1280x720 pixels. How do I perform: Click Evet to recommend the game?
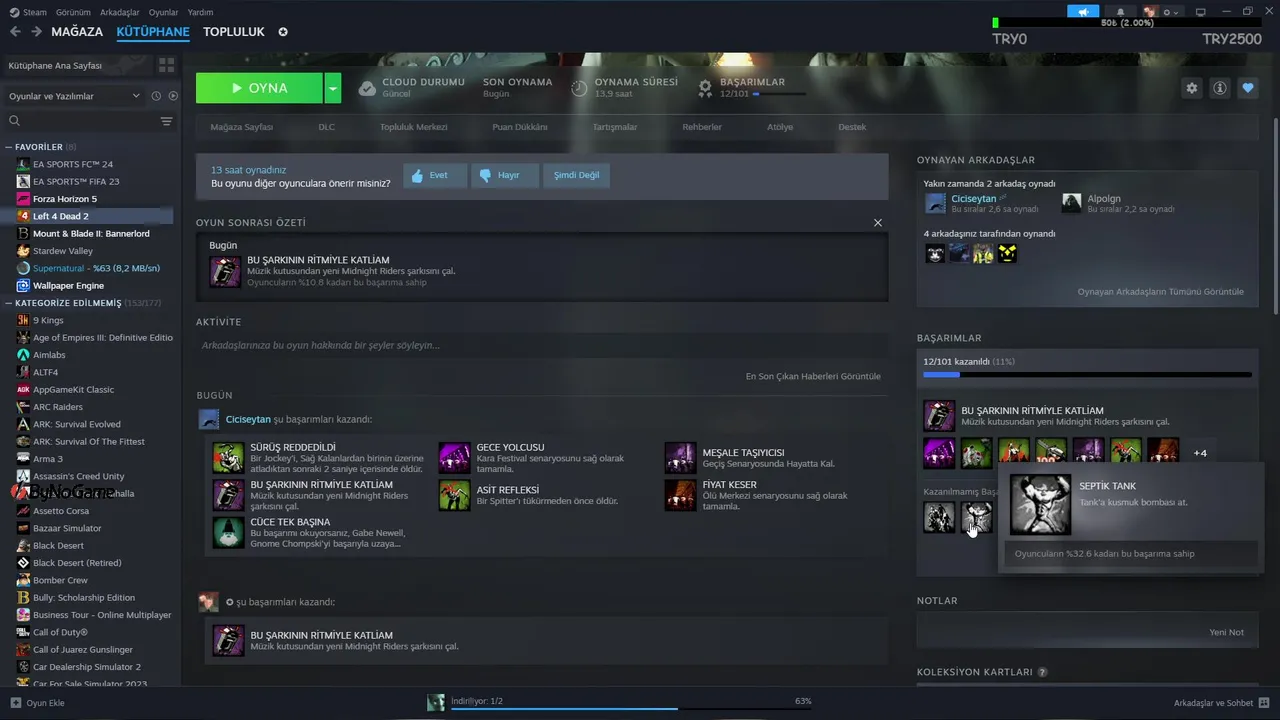pyautogui.click(x=435, y=175)
